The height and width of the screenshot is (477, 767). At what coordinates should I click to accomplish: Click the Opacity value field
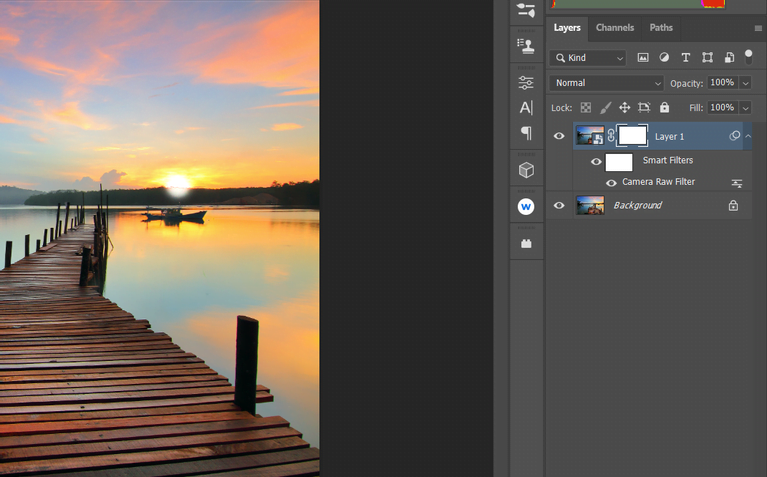point(722,83)
